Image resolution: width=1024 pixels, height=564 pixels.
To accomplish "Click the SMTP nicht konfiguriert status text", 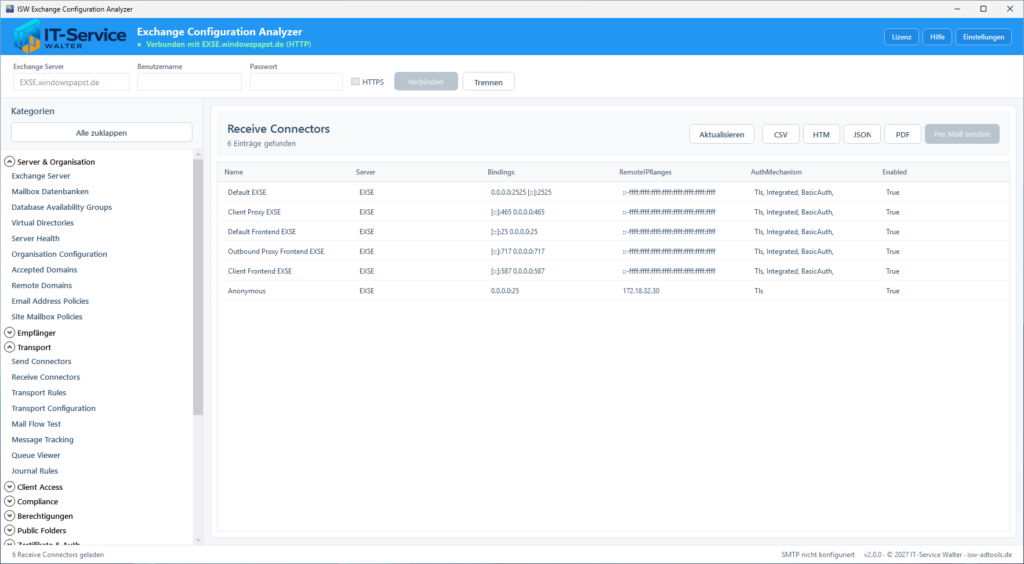I will [x=818, y=555].
